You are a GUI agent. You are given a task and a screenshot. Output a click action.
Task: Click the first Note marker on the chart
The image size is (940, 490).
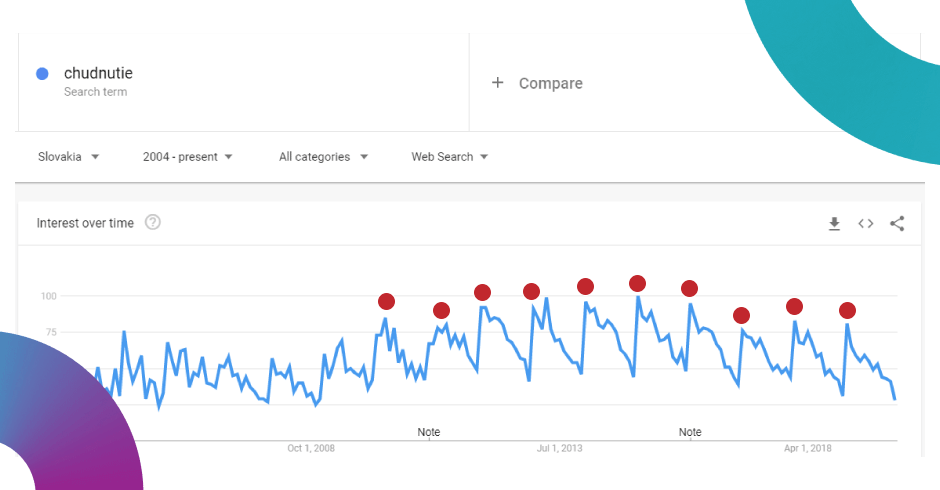click(x=429, y=432)
